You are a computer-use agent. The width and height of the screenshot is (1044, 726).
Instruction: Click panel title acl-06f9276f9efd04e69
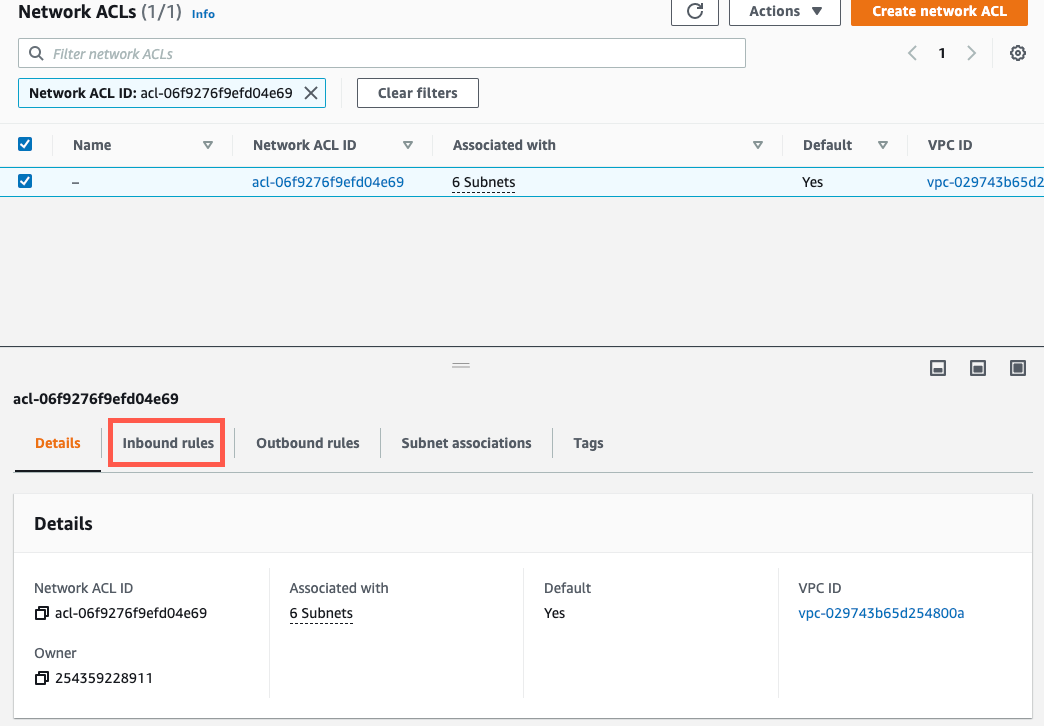point(96,399)
